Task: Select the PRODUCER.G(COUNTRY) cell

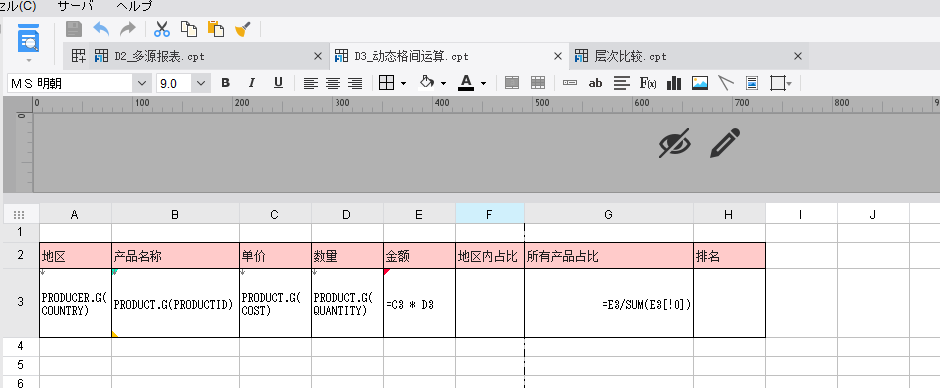Action: 76,303
